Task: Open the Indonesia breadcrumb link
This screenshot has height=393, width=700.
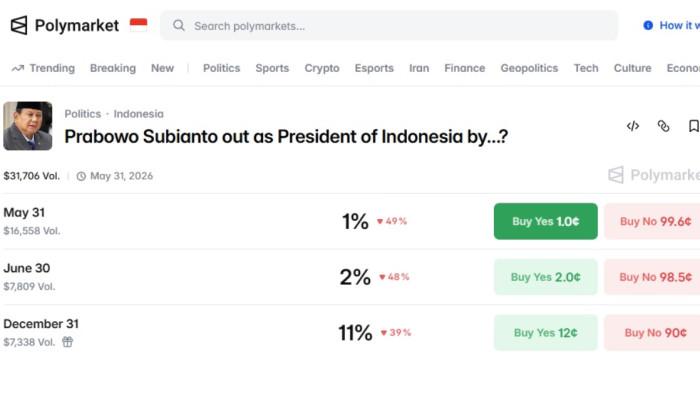Action: (138, 114)
